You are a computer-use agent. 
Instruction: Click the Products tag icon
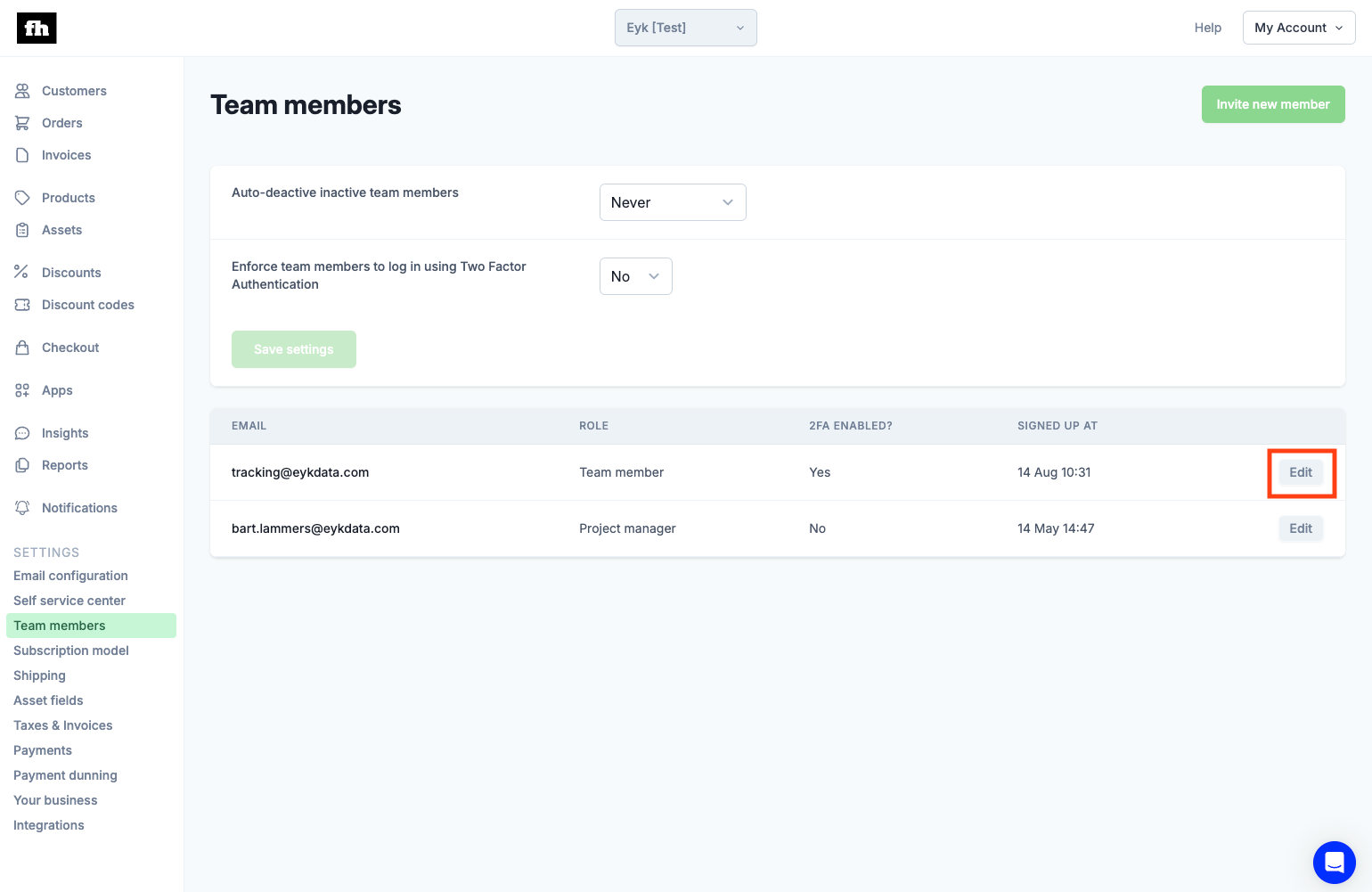click(22, 198)
